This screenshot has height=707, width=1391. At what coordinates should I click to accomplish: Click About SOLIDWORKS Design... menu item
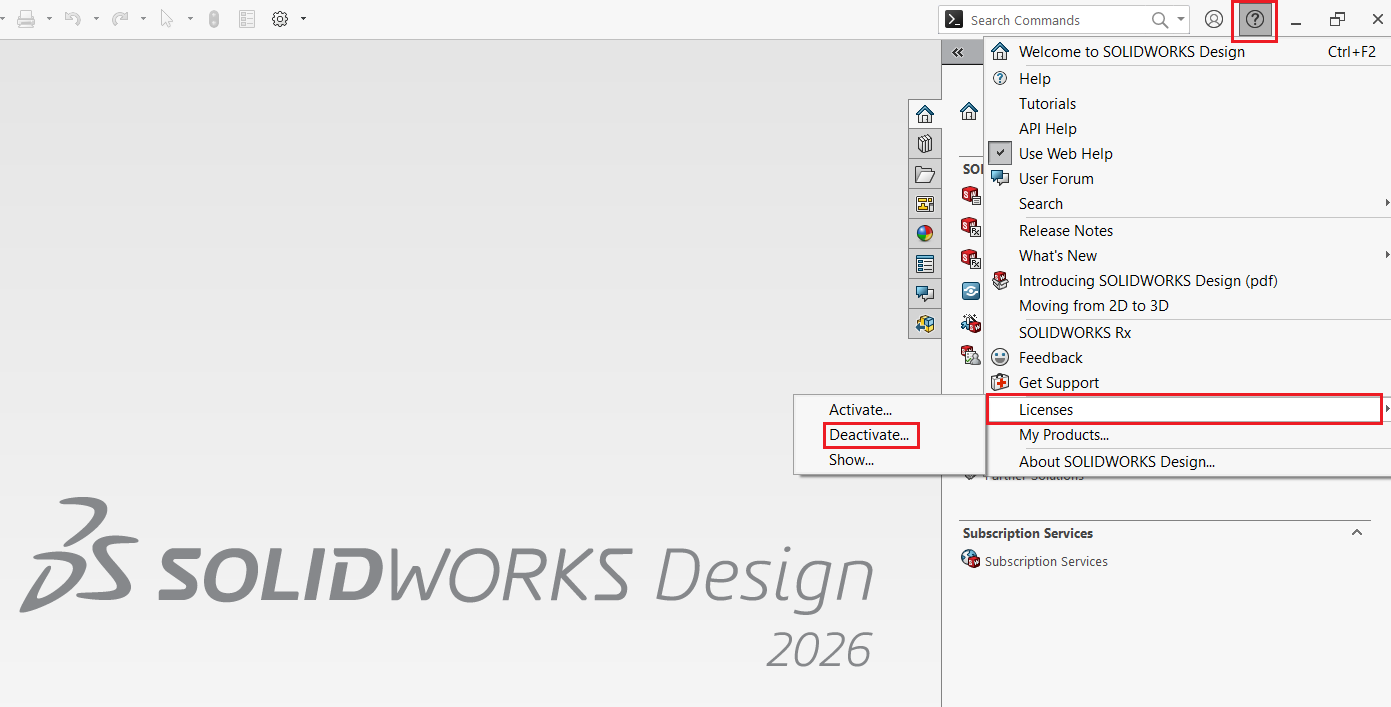click(1116, 462)
